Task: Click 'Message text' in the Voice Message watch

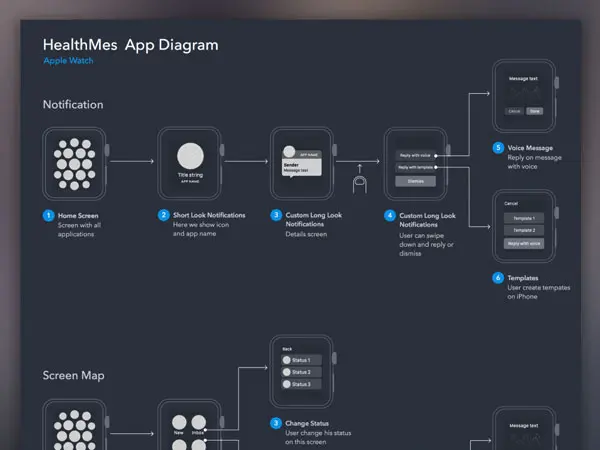Action: tap(523, 78)
